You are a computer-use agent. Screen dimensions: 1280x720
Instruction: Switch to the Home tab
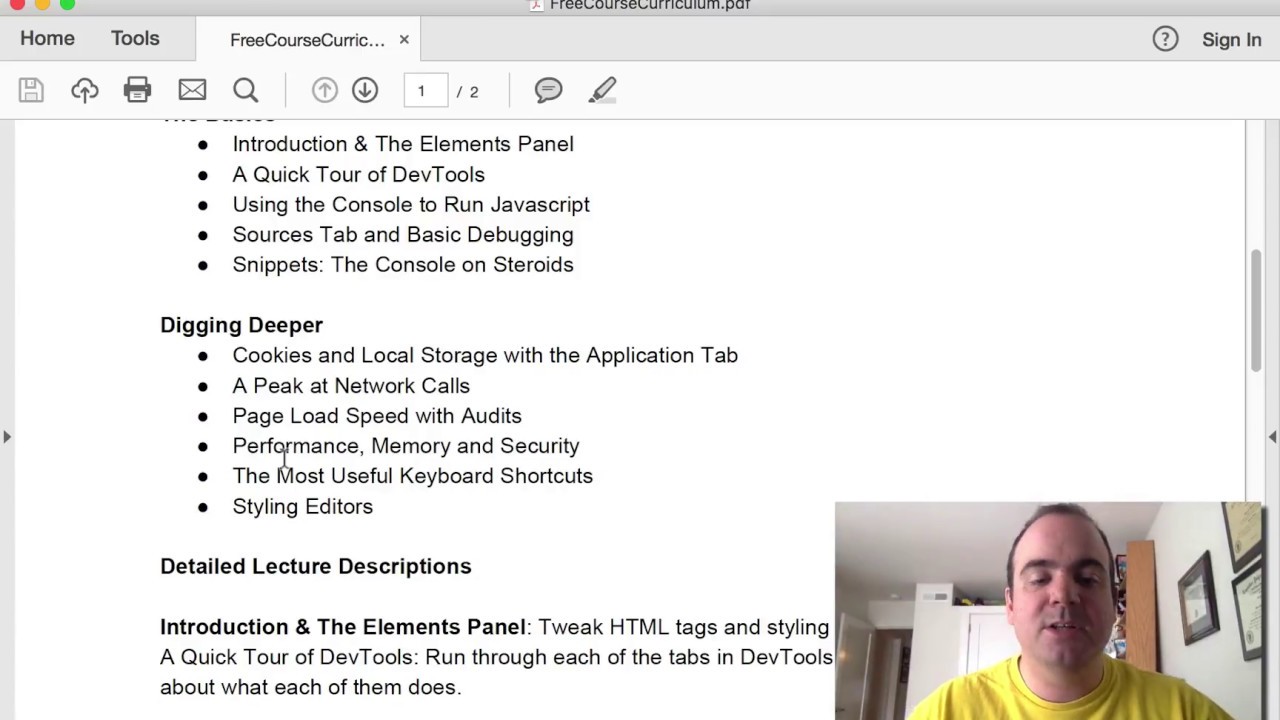(47, 38)
